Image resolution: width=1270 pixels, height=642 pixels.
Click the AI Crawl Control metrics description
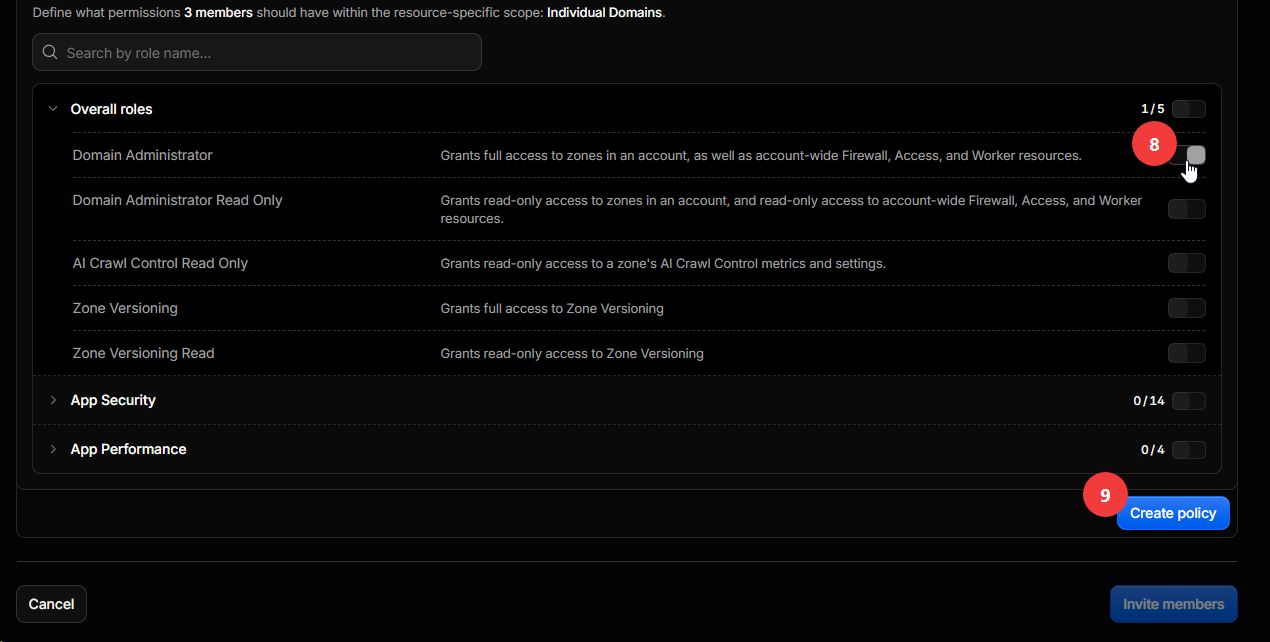[663, 263]
